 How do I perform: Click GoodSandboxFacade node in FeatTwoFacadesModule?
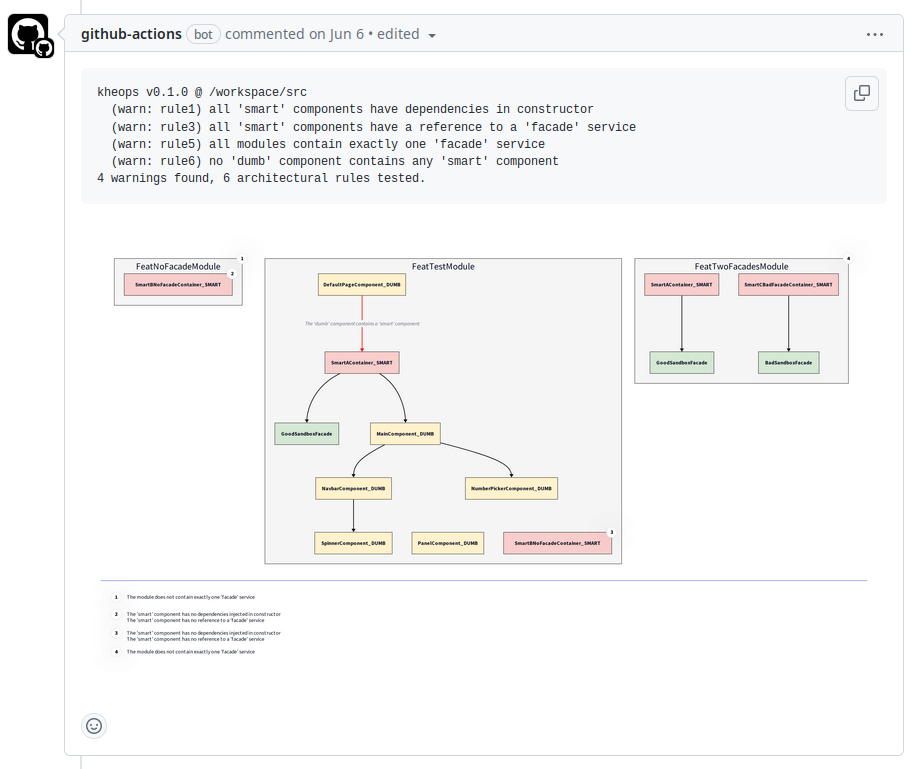pos(681,363)
